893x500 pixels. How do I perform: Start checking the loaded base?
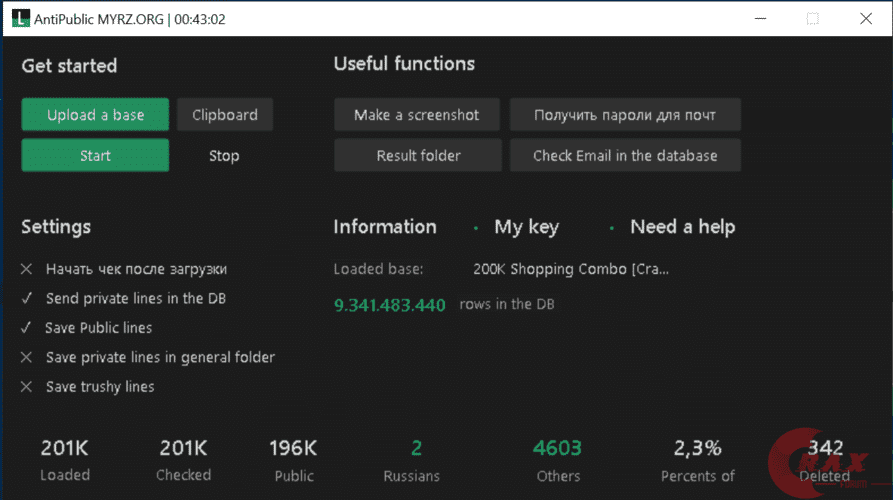click(95, 155)
